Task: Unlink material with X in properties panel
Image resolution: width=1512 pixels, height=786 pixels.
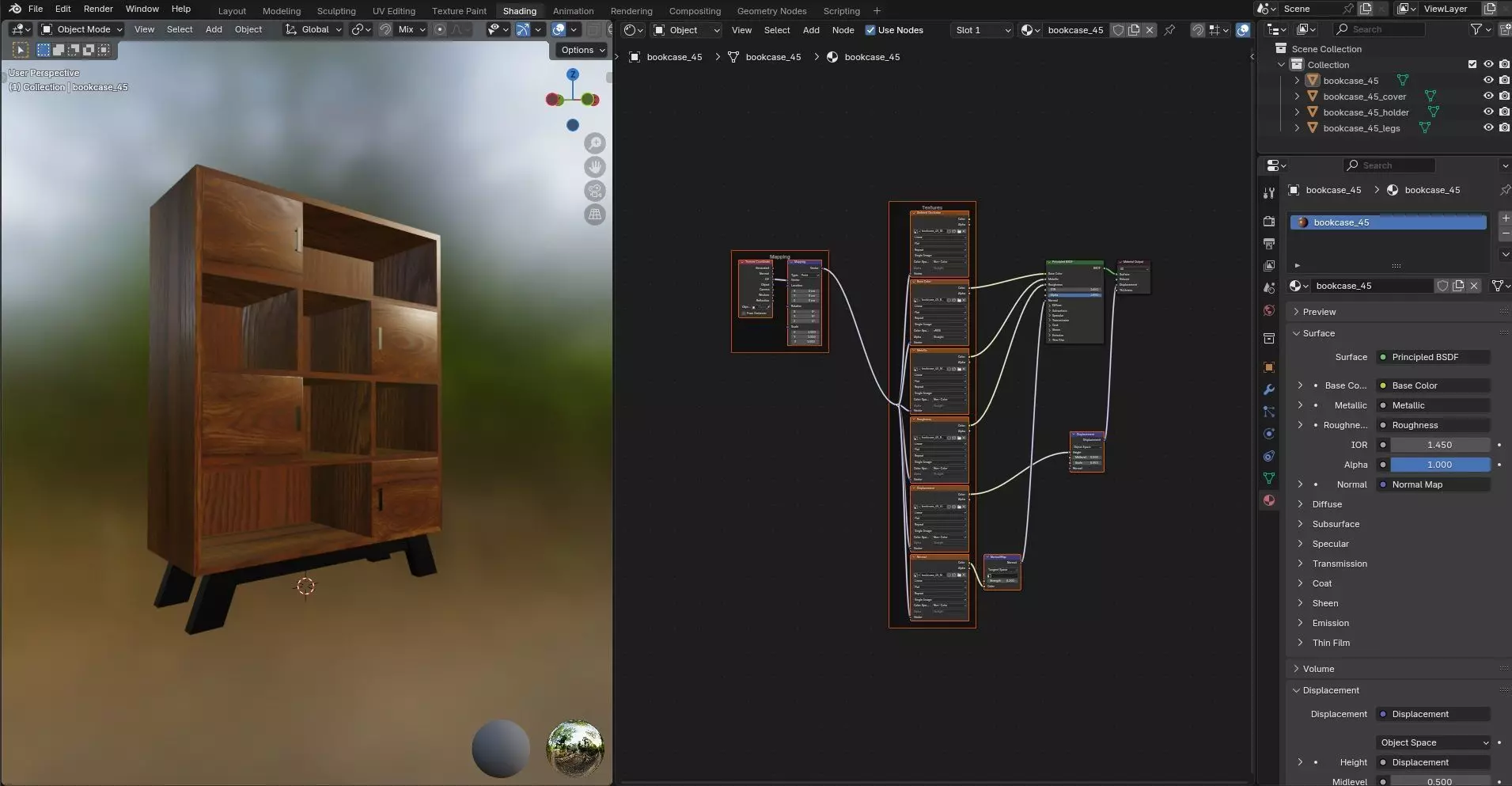Action: 1474,286
